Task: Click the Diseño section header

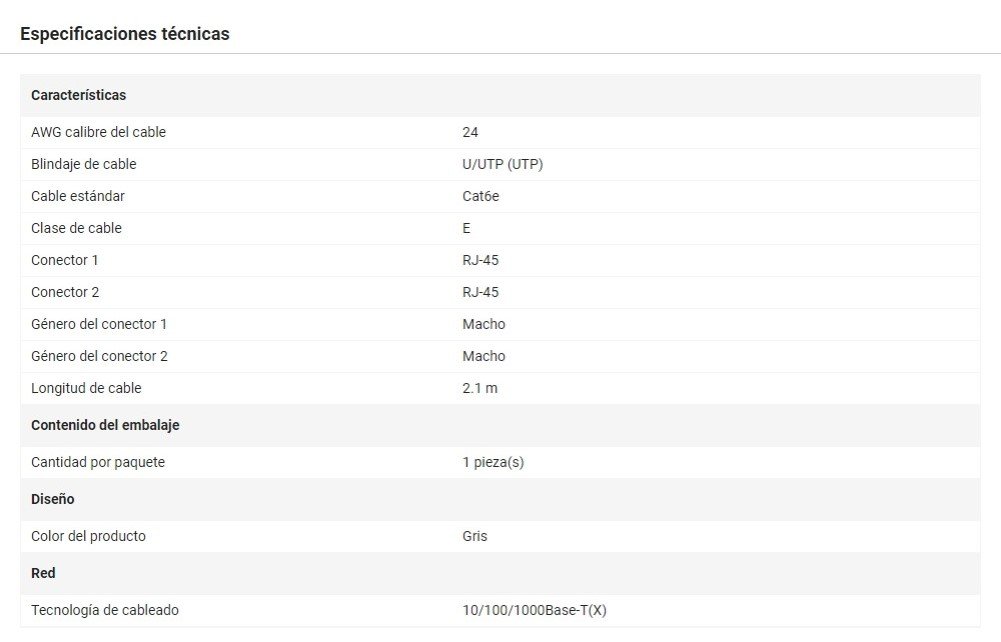Action: (x=53, y=499)
